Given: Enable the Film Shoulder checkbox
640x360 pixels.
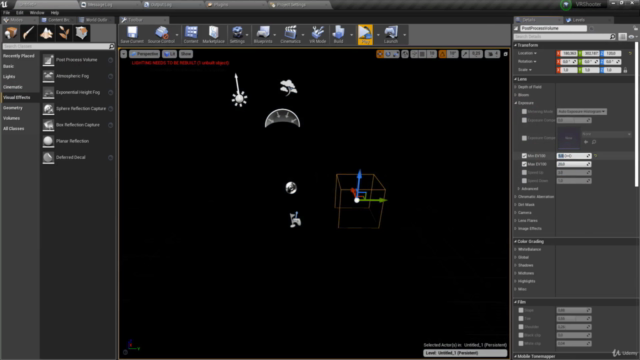Looking at the screenshot, I should pyautogui.click(x=521, y=327).
